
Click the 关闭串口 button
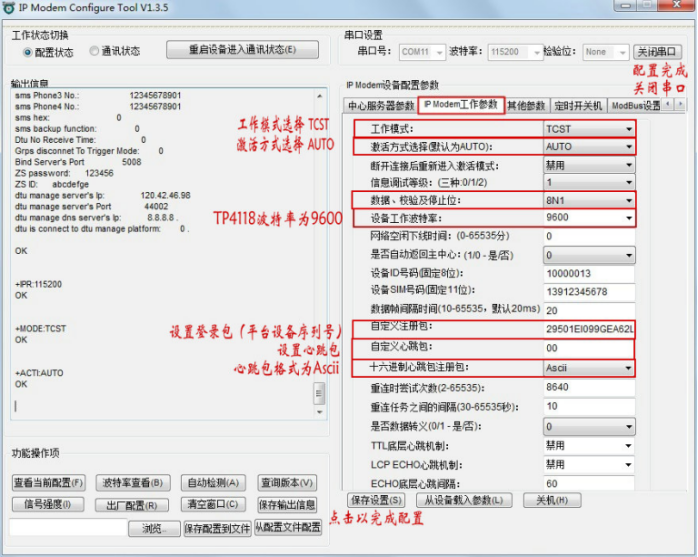(x=659, y=52)
